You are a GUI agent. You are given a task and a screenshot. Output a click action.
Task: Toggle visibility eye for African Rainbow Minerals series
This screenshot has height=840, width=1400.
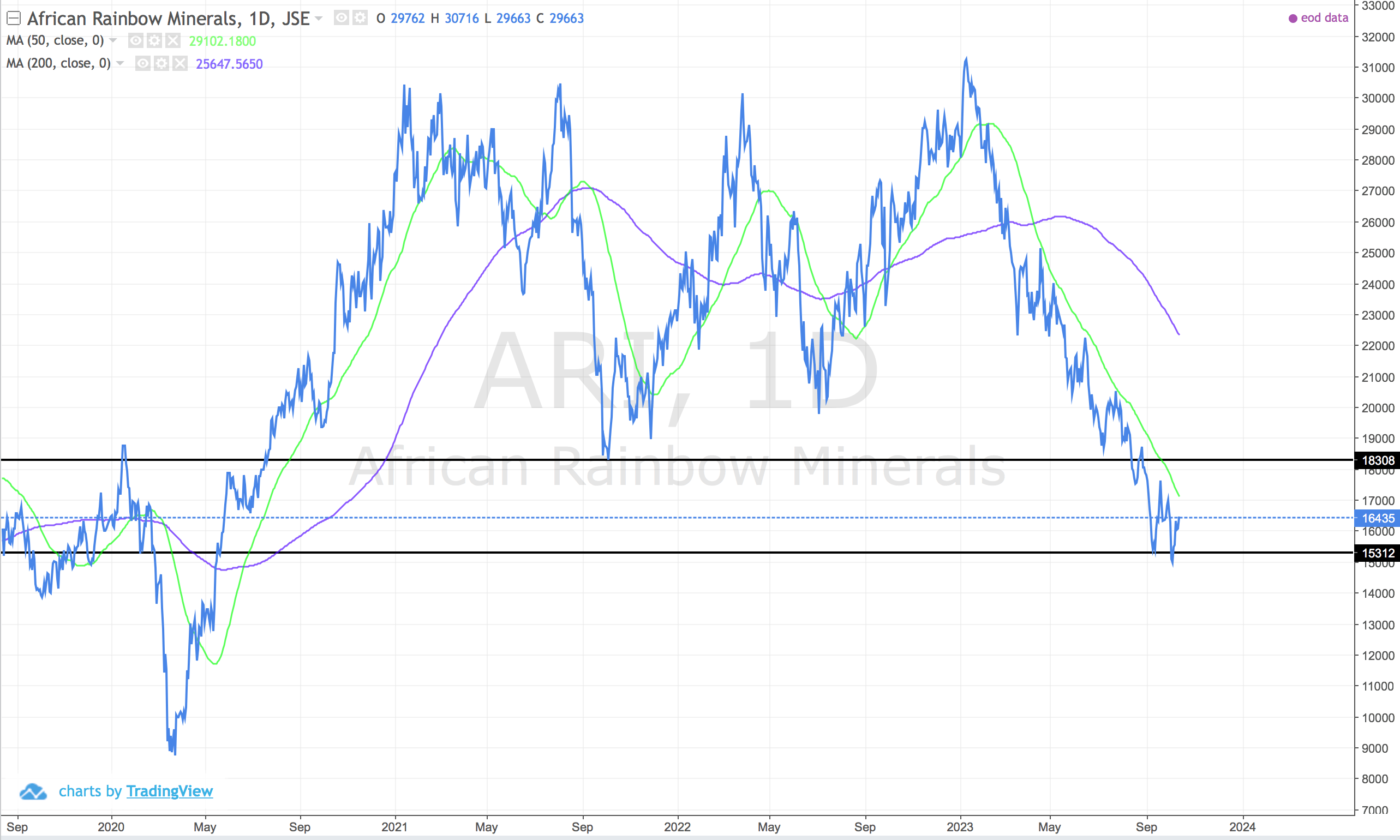click(x=342, y=18)
